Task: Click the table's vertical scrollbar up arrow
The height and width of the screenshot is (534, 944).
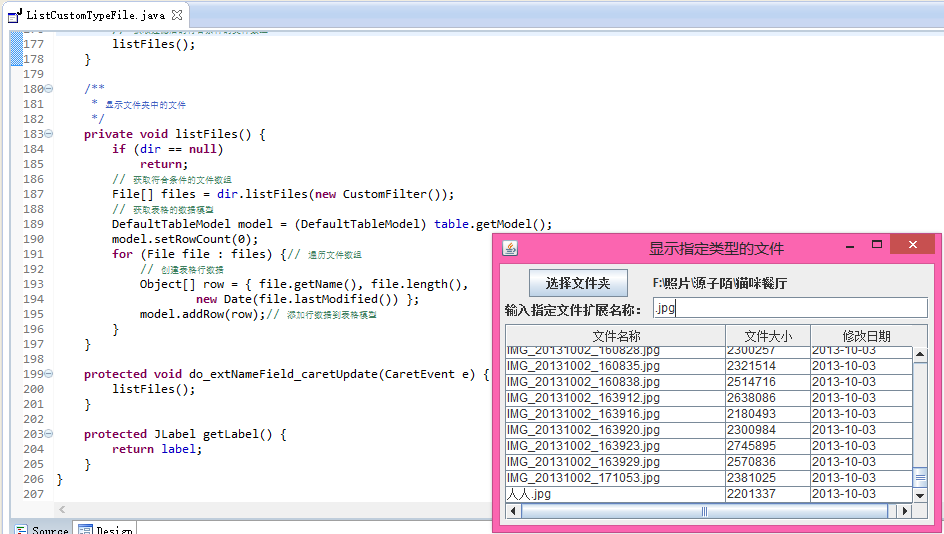Action: click(x=920, y=355)
